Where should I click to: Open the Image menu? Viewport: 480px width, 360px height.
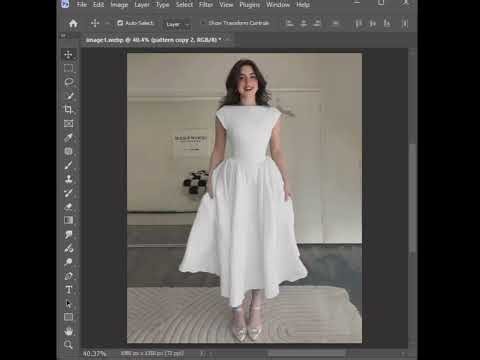tap(119, 5)
